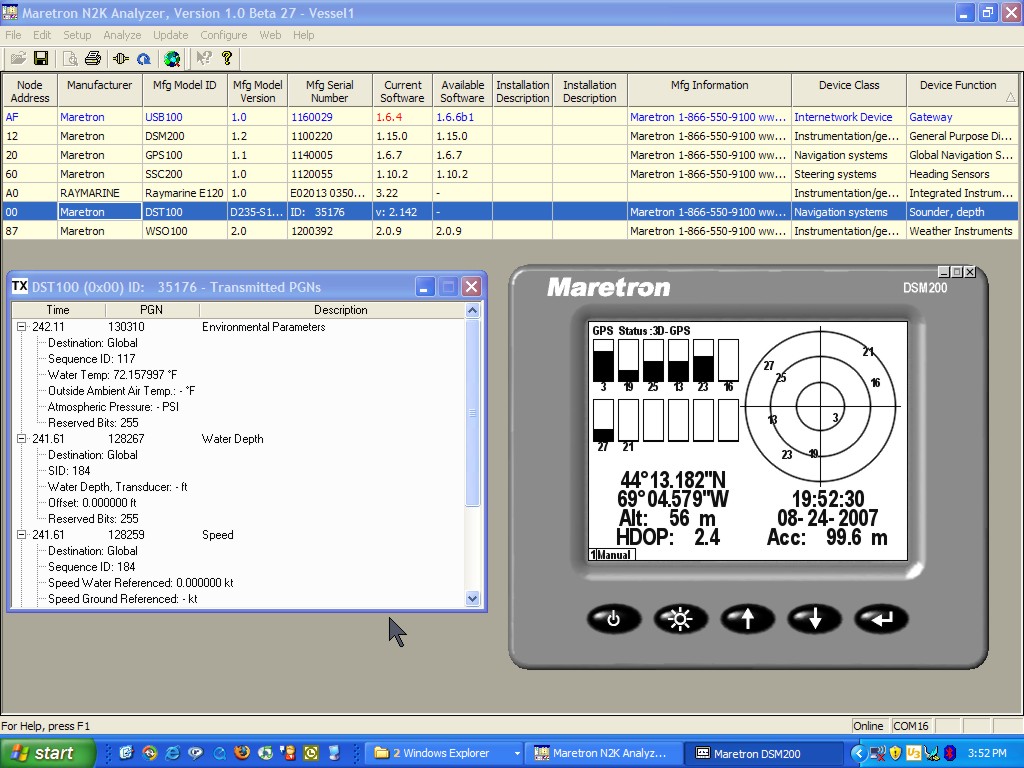
Task: Click the yellow question mark Help icon
Action: click(227, 59)
